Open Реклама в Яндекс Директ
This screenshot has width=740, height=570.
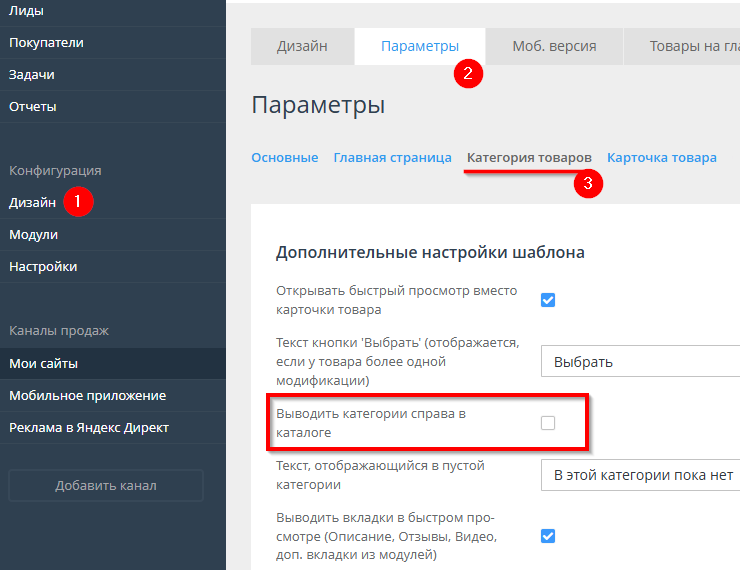[89, 428]
